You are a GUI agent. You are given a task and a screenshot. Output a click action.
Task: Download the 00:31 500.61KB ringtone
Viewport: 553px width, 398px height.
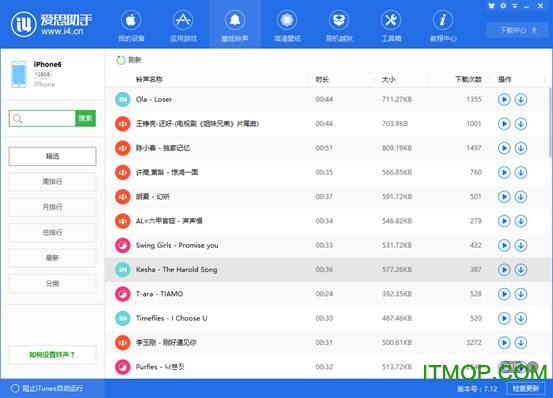(521, 343)
